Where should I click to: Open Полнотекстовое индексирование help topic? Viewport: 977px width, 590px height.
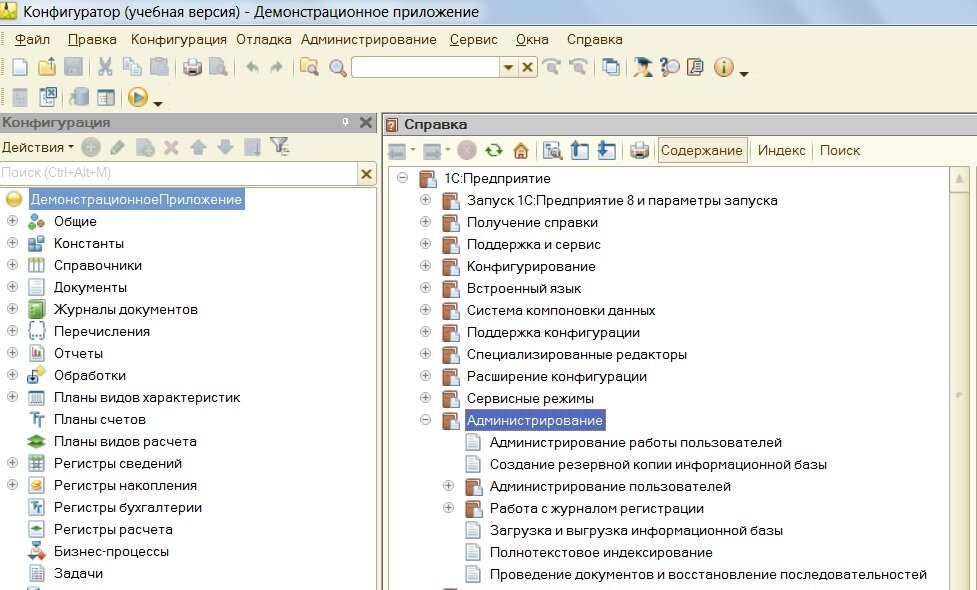pyautogui.click(x=601, y=552)
